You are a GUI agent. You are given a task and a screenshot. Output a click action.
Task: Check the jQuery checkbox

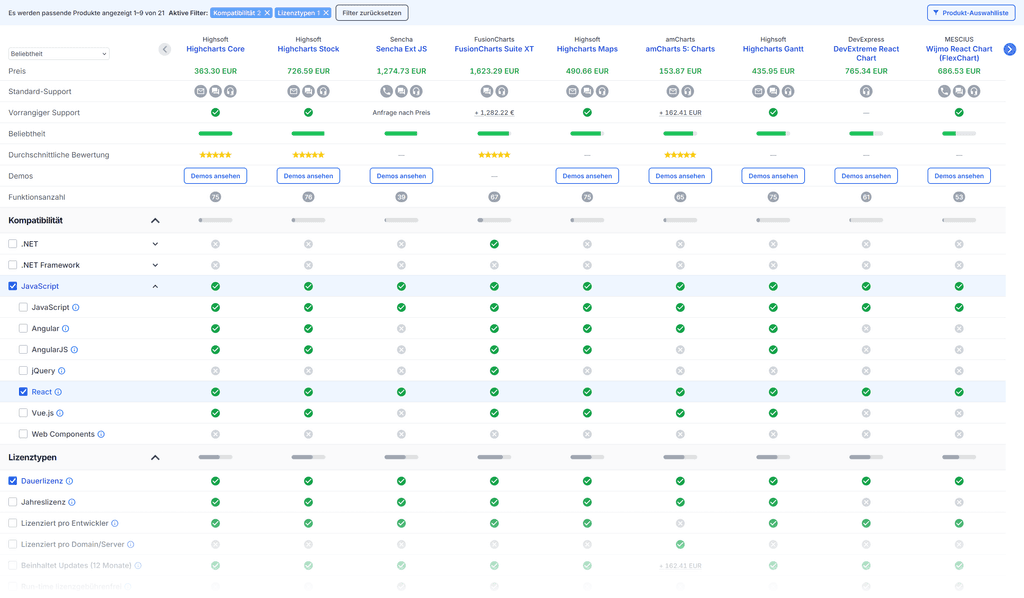point(24,371)
